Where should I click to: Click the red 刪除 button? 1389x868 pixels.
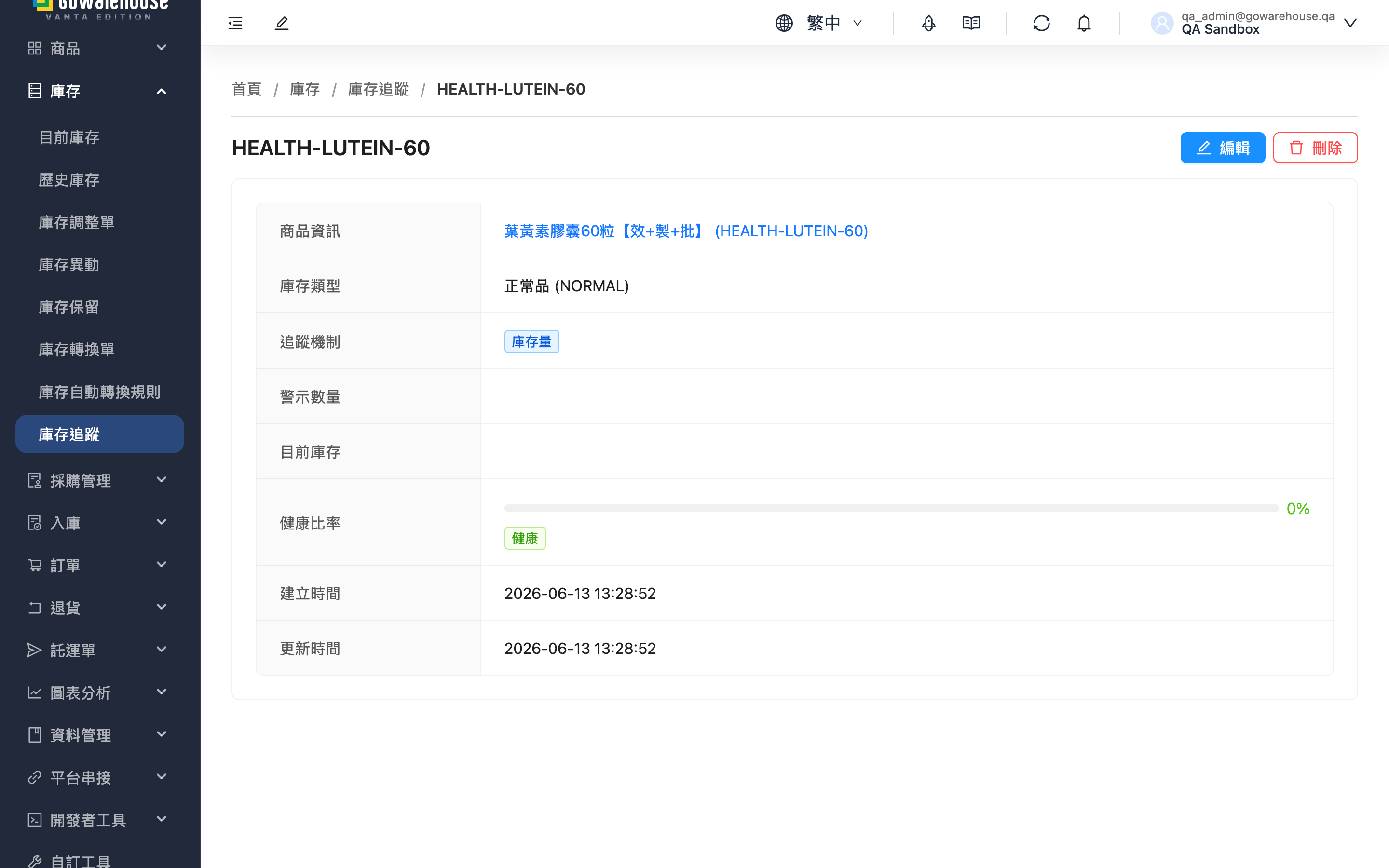point(1315,148)
